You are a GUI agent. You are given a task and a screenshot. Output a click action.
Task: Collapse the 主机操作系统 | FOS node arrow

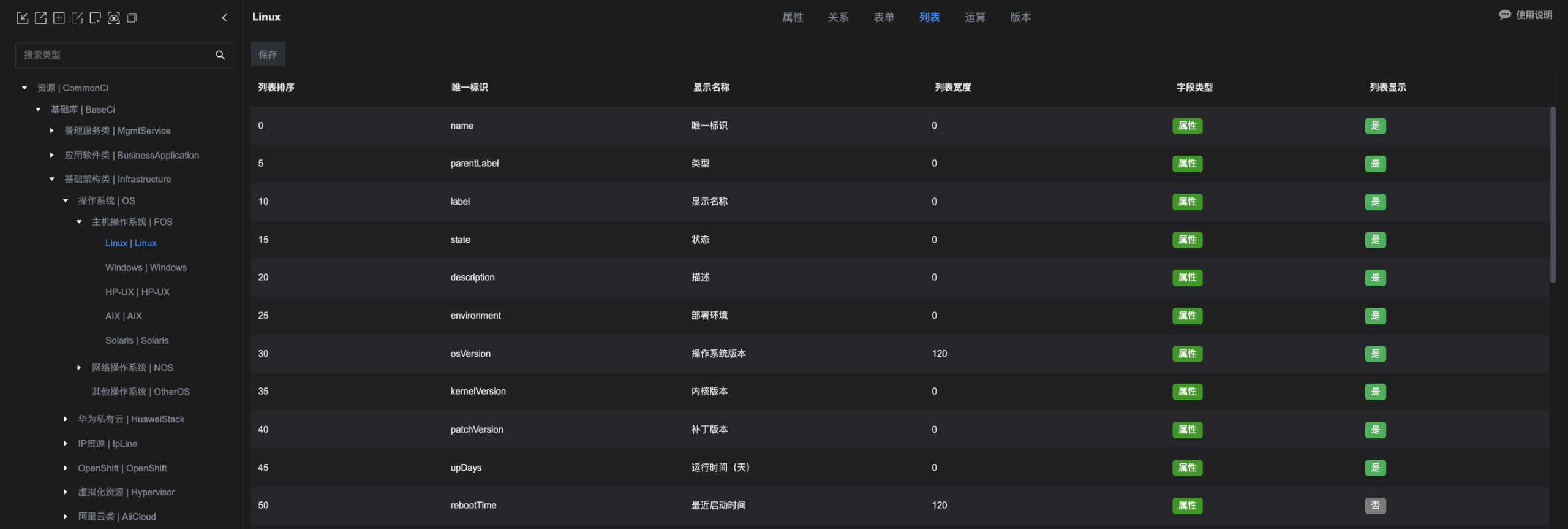[79, 222]
